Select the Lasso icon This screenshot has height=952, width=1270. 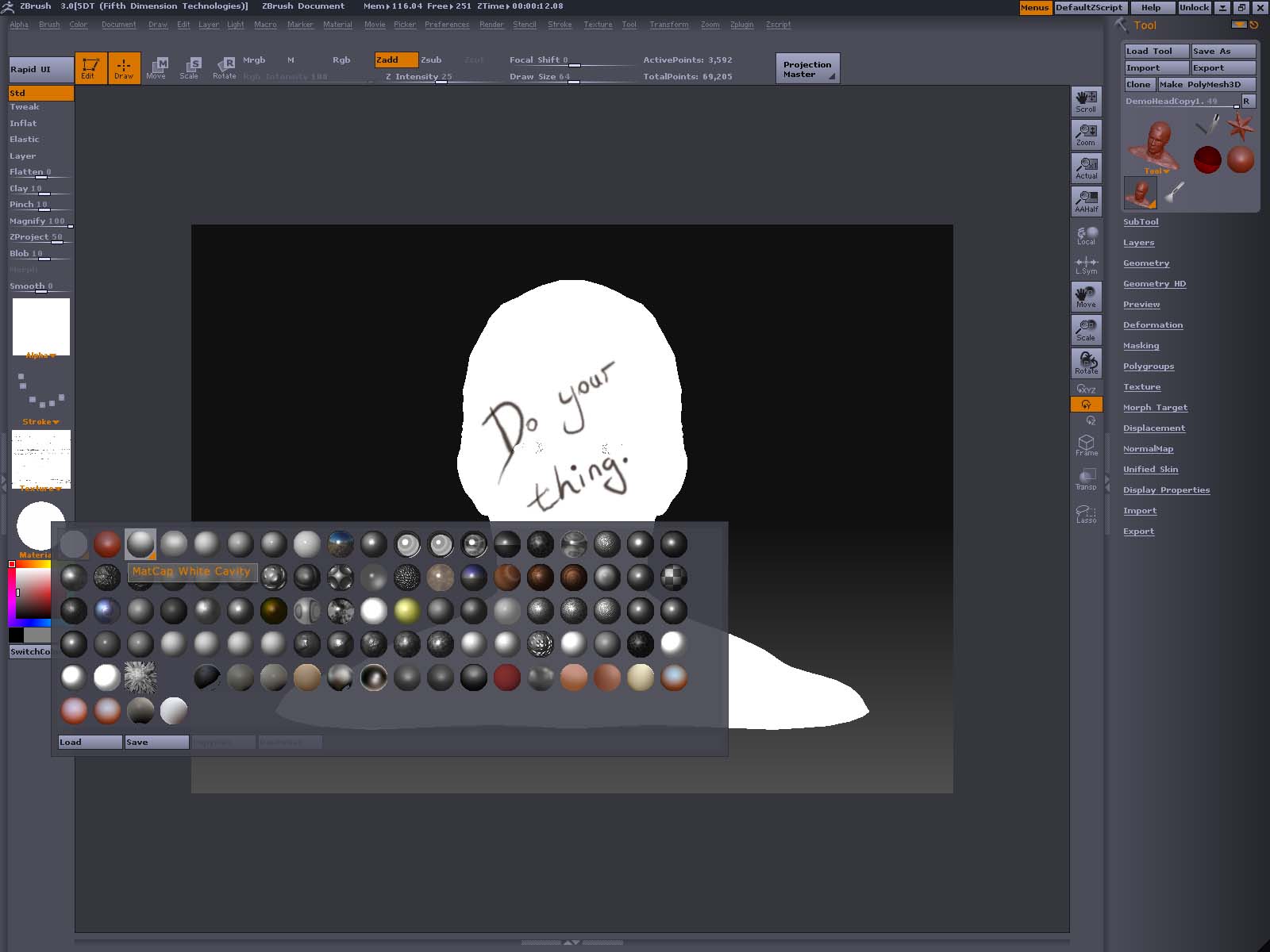[x=1086, y=513]
